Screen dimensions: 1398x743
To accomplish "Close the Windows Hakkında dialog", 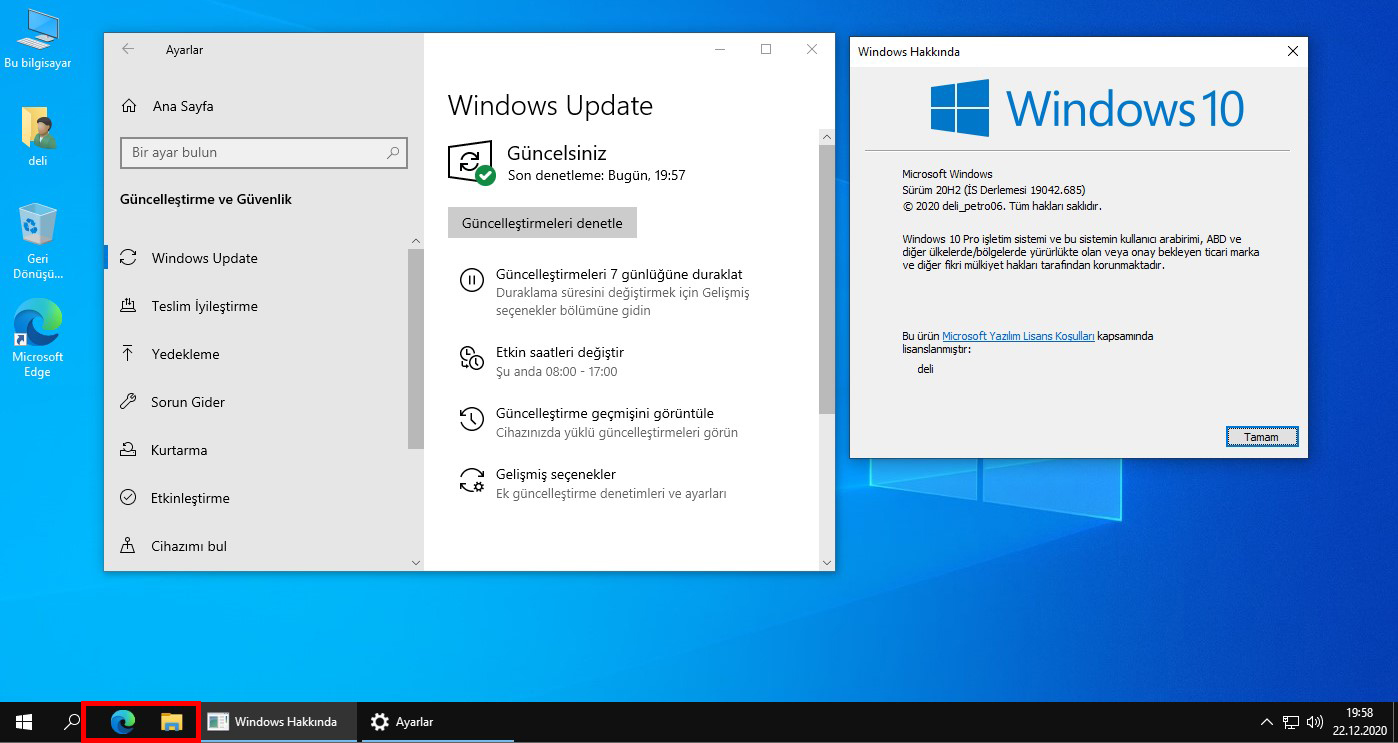I will point(1293,51).
